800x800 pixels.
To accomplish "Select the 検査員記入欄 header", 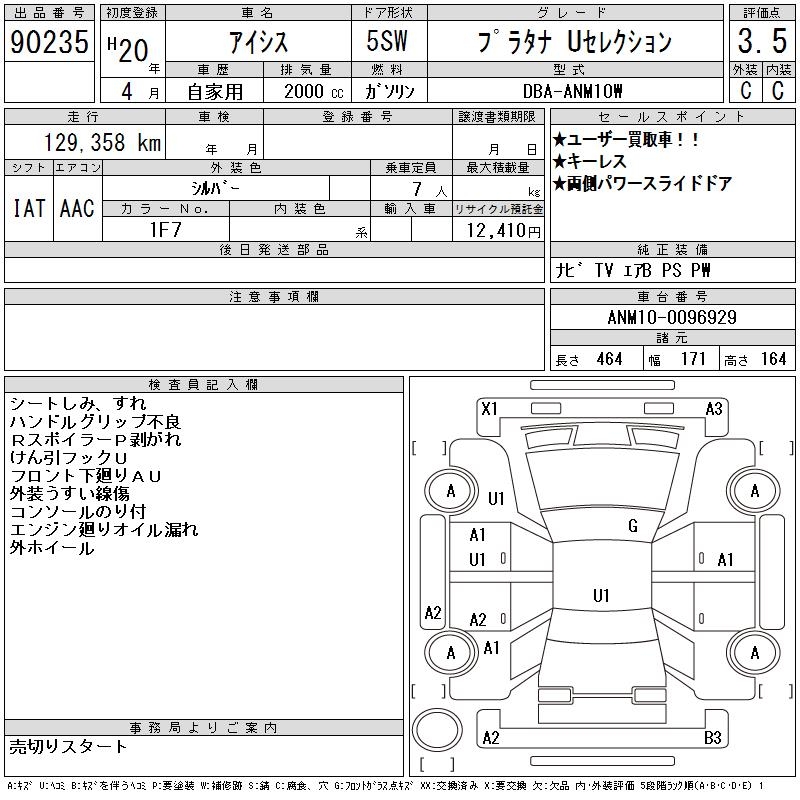I will coord(204,384).
